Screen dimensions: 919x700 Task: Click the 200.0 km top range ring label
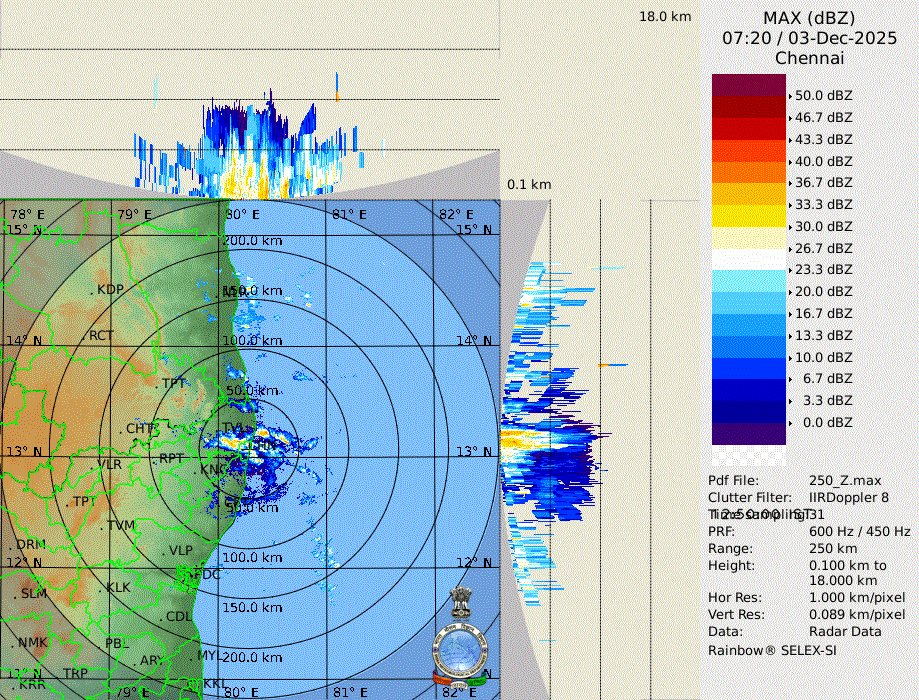click(251, 241)
